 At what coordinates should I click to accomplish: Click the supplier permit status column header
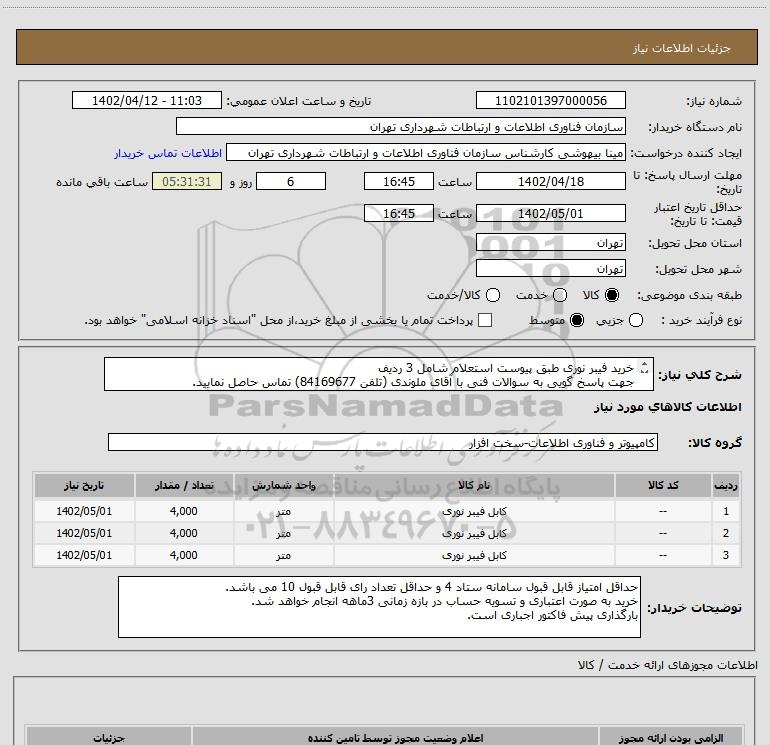point(395,738)
